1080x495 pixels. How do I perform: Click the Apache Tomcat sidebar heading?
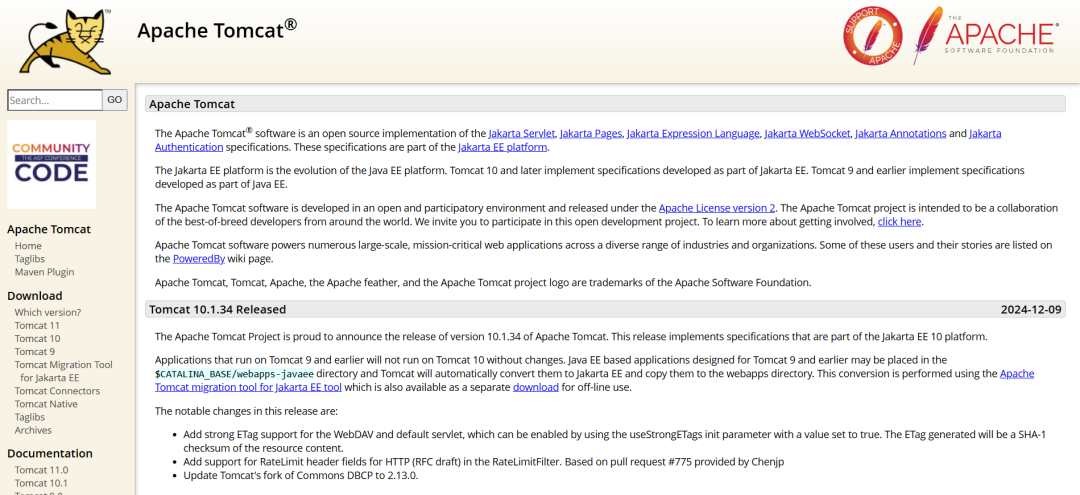click(x=49, y=229)
